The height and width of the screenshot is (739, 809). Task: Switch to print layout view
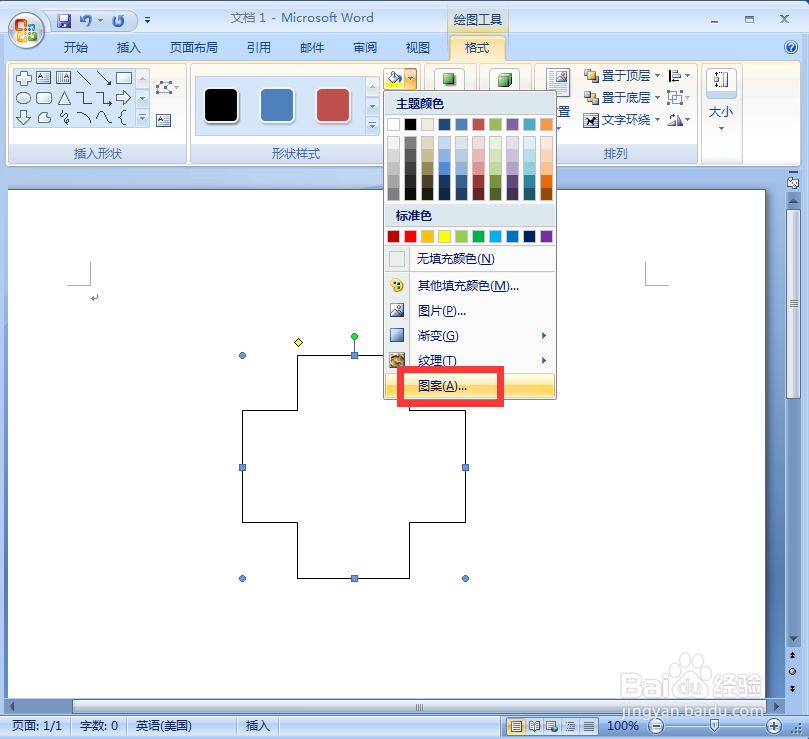(515, 726)
